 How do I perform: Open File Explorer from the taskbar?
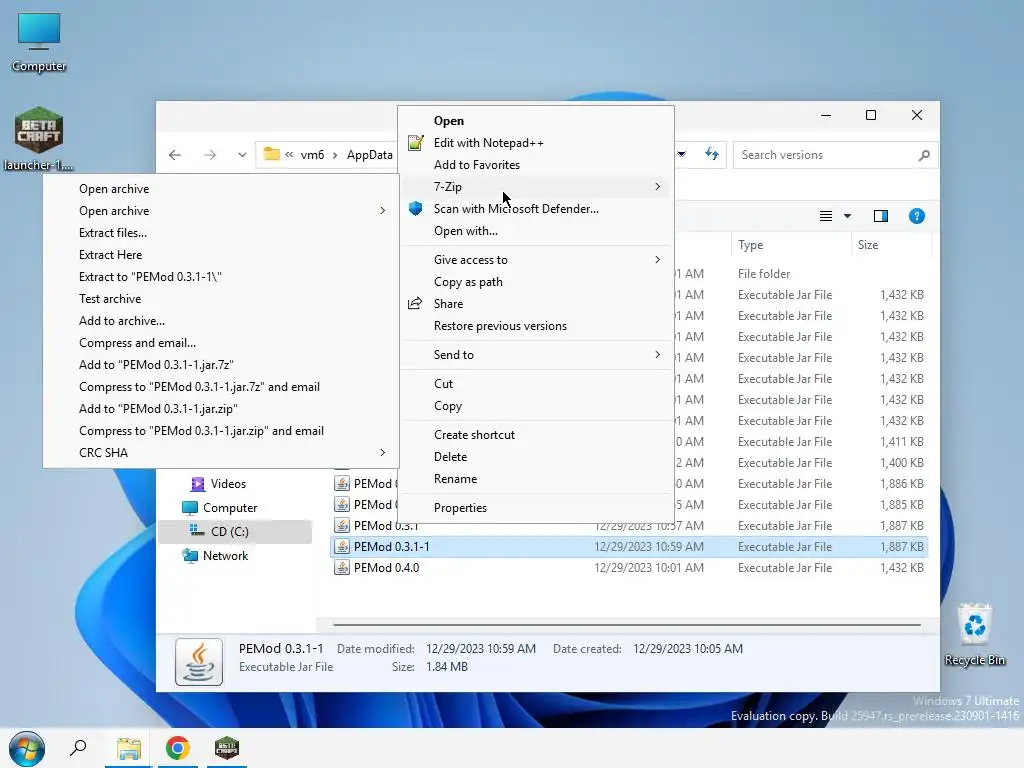129,748
